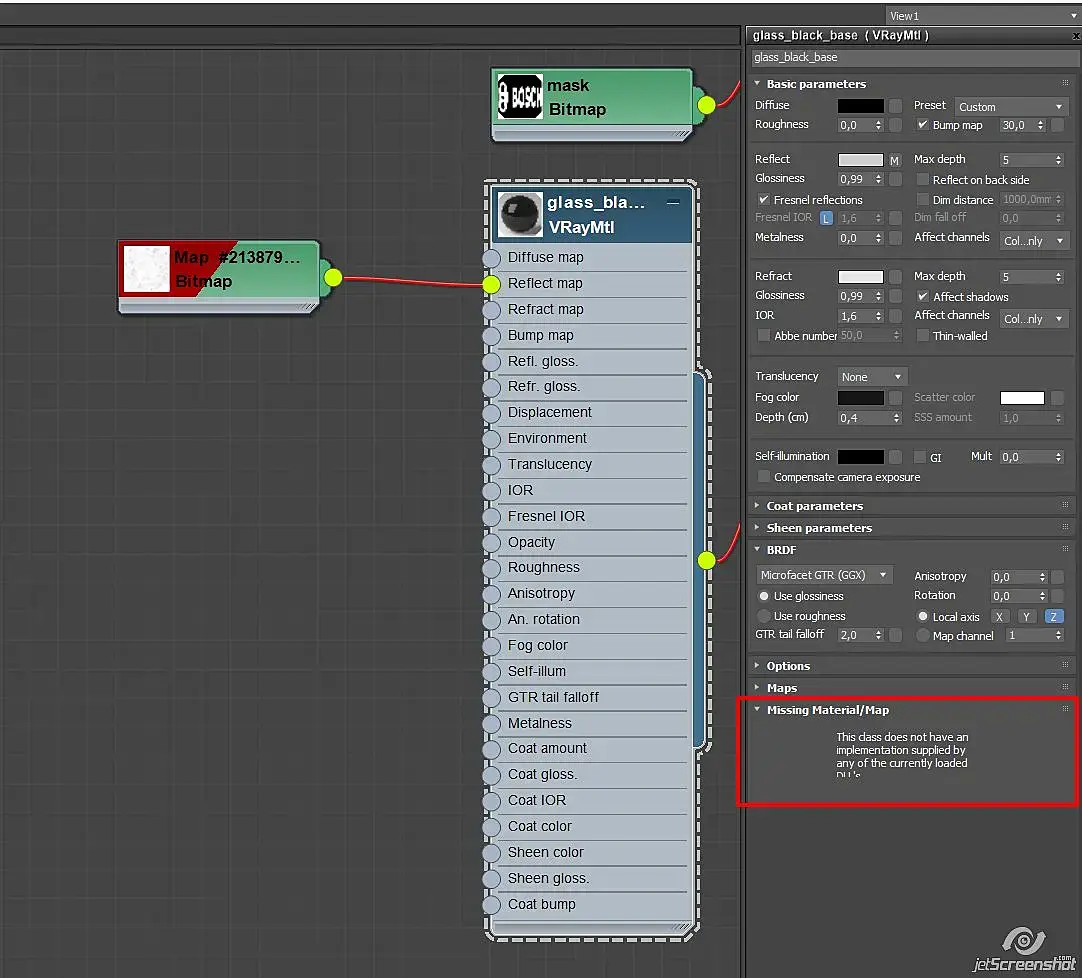The width and height of the screenshot is (1082, 978).
Task: Click the Coat bump input socket
Action: click(x=491, y=905)
